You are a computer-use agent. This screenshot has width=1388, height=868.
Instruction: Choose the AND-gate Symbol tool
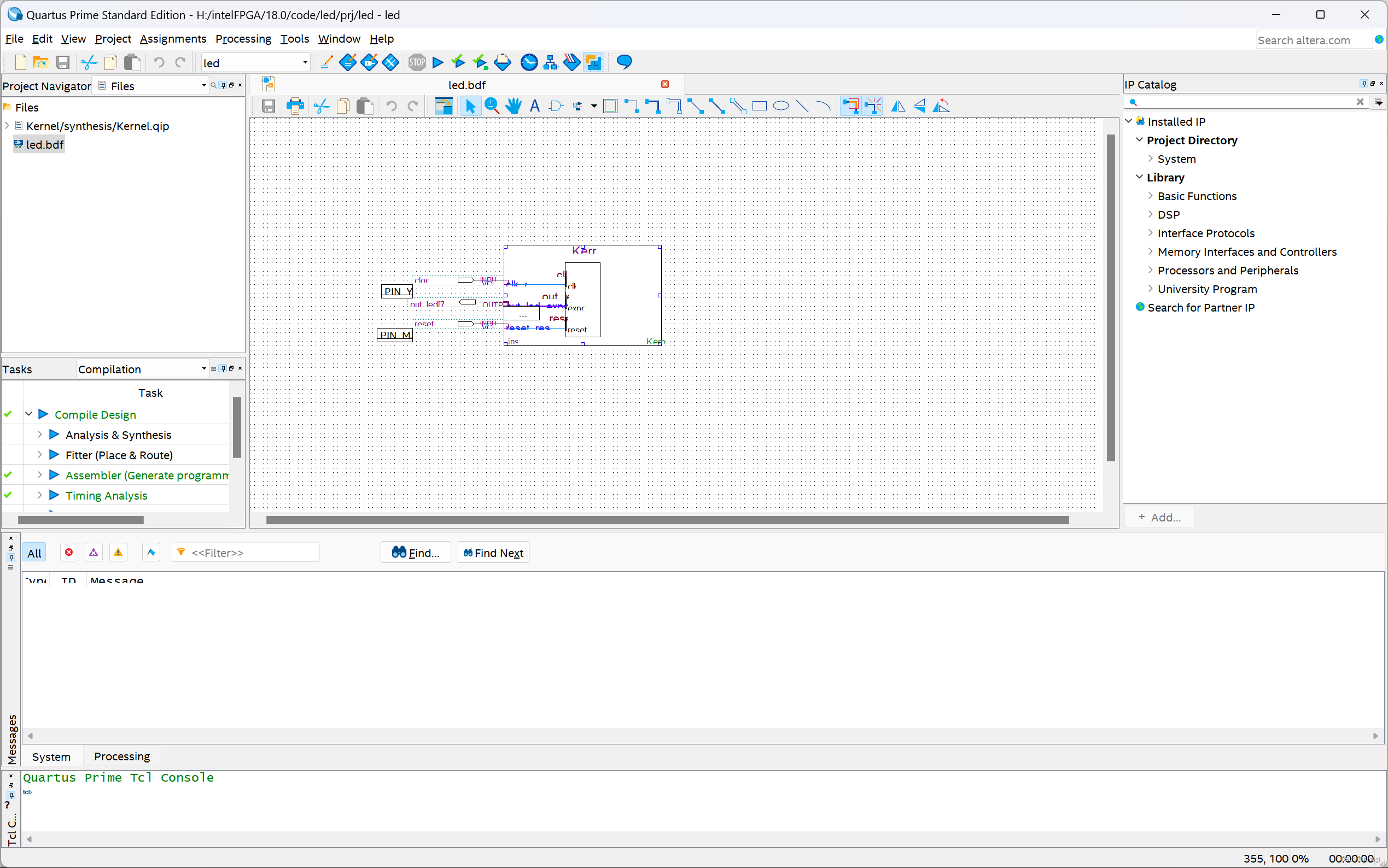click(x=555, y=105)
